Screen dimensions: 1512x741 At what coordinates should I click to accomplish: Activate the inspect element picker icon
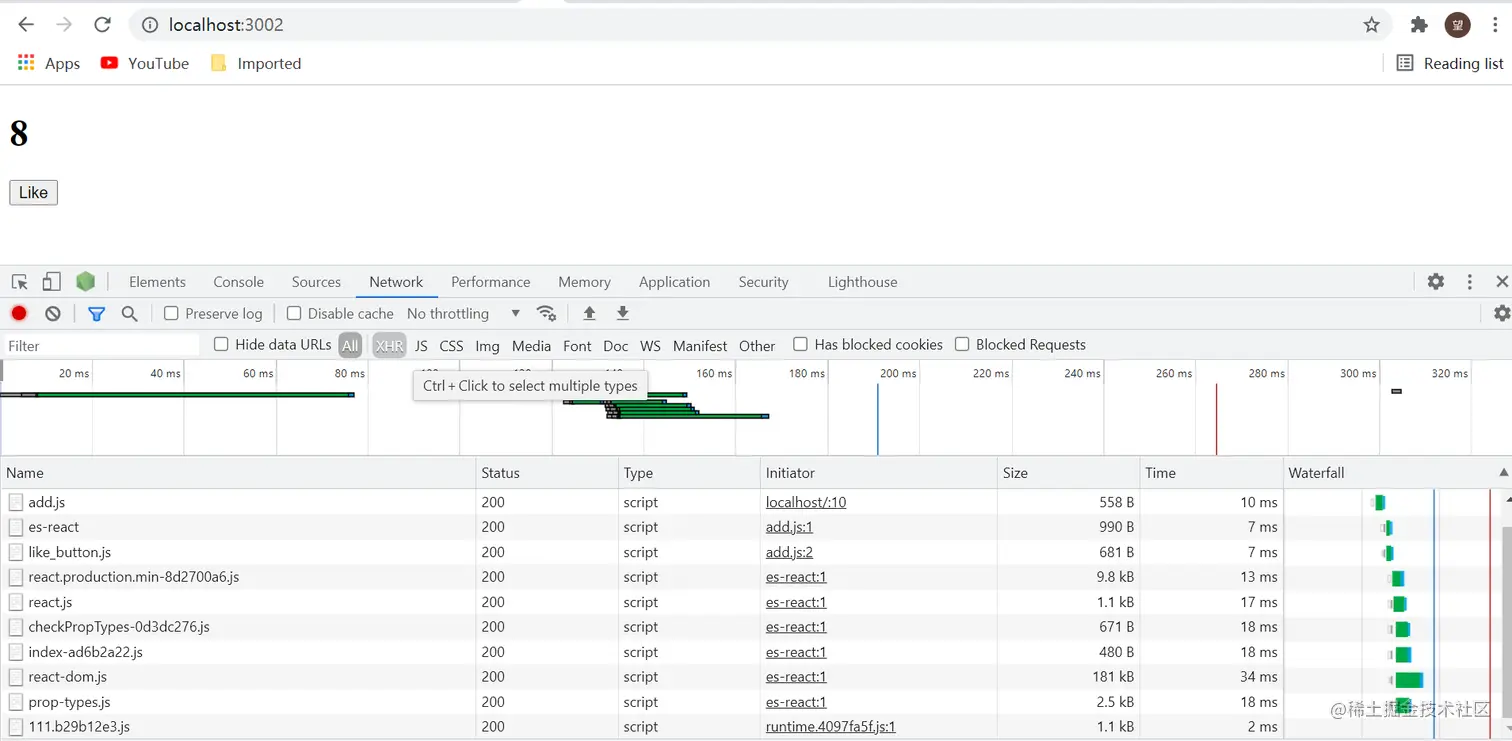[20, 282]
